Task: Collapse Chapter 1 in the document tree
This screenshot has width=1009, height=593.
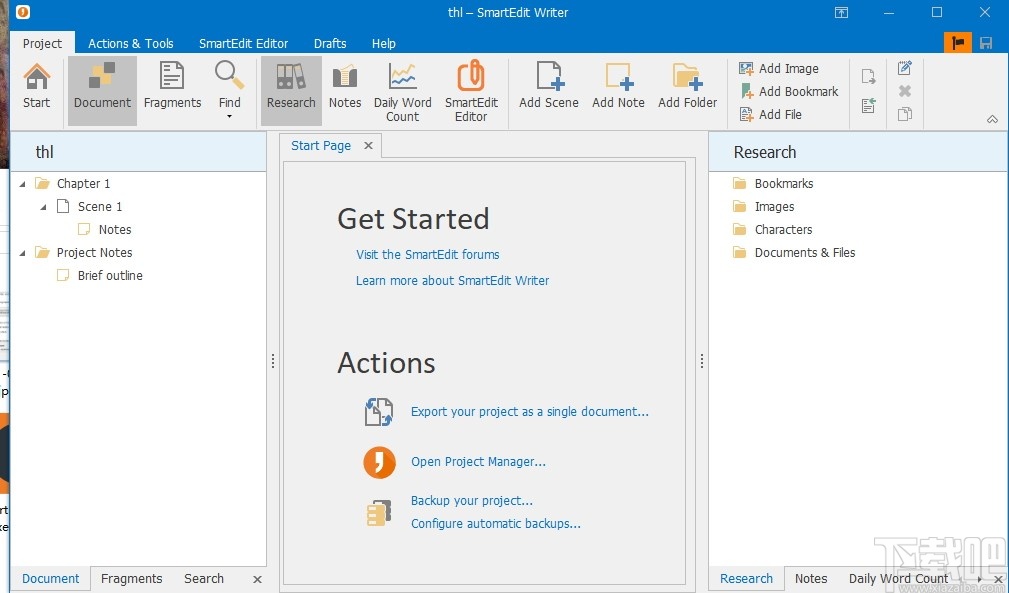Action: 23,183
